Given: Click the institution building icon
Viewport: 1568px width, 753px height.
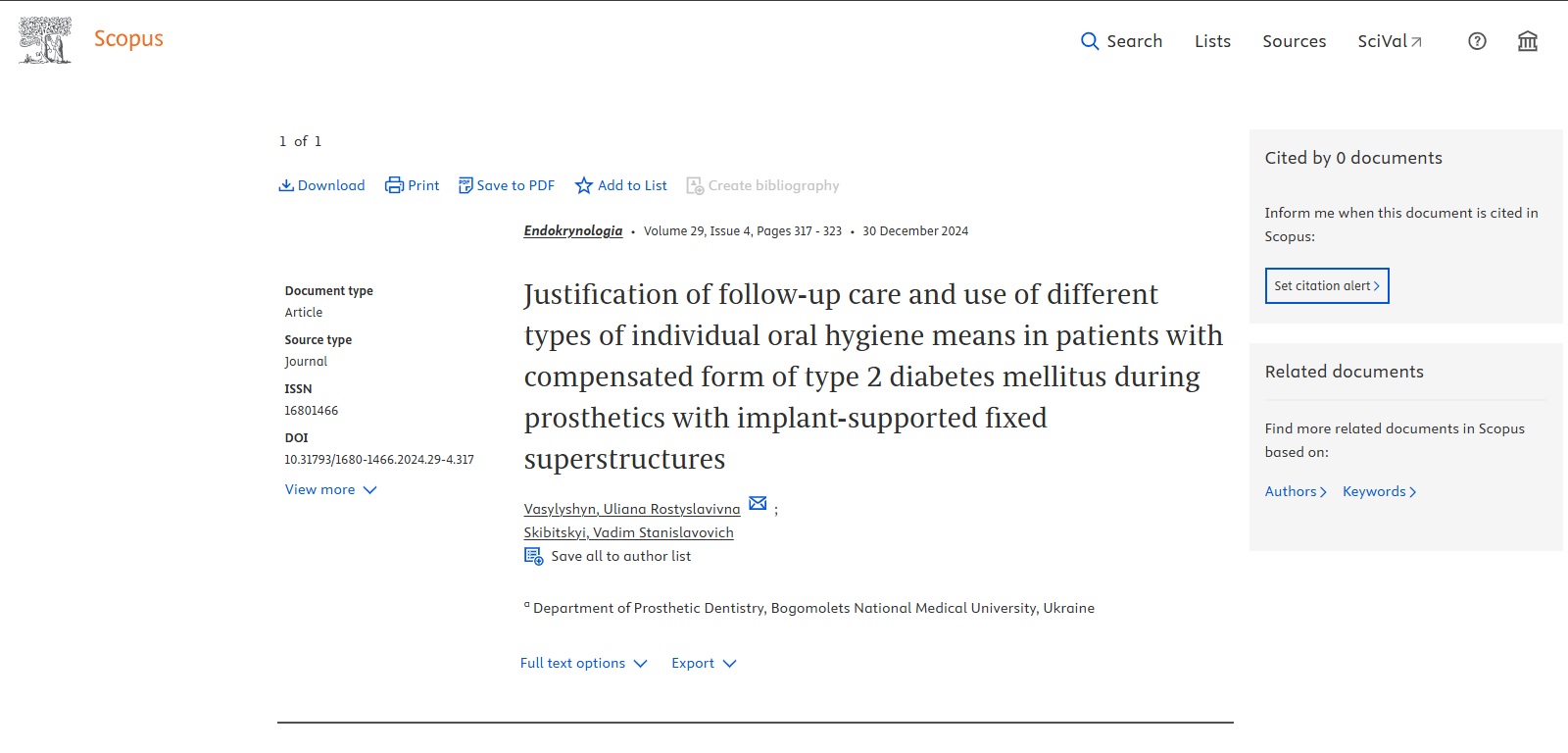Looking at the screenshot, I should [1527, 41].
